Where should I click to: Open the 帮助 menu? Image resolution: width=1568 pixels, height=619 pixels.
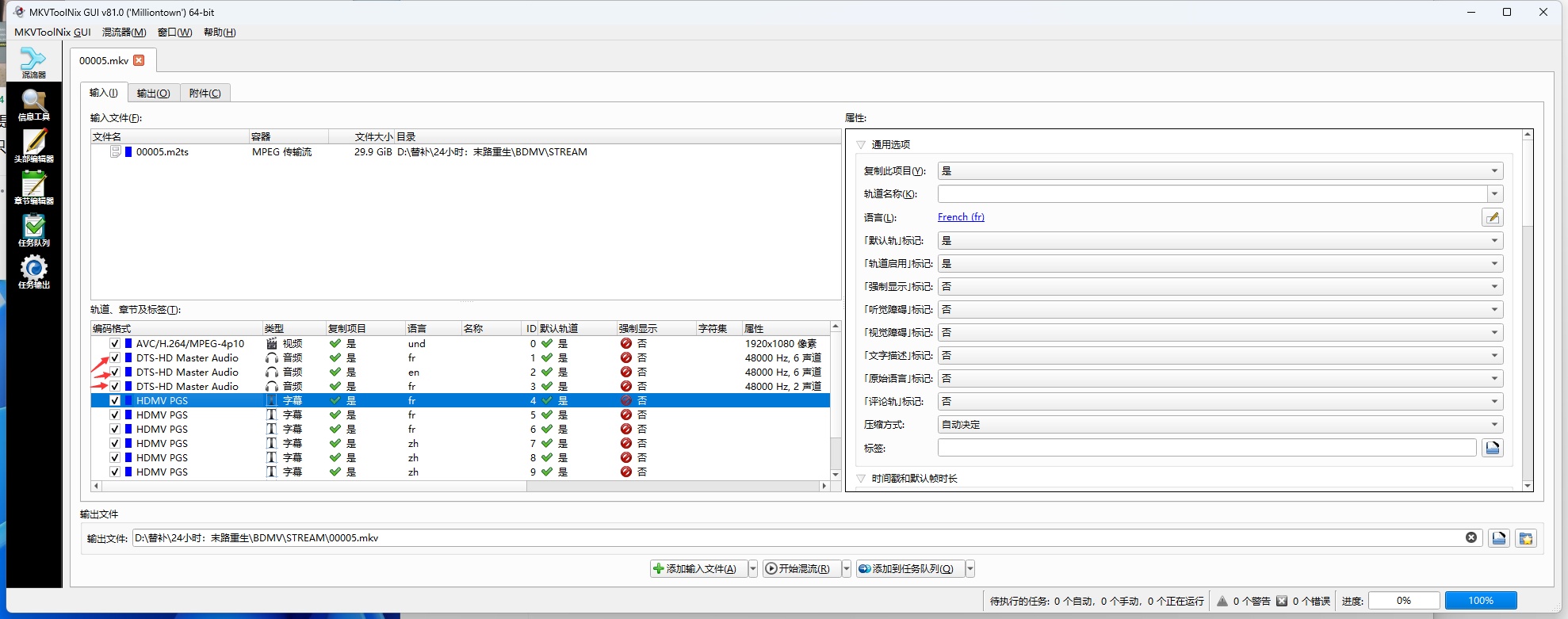tap(220, 32)
